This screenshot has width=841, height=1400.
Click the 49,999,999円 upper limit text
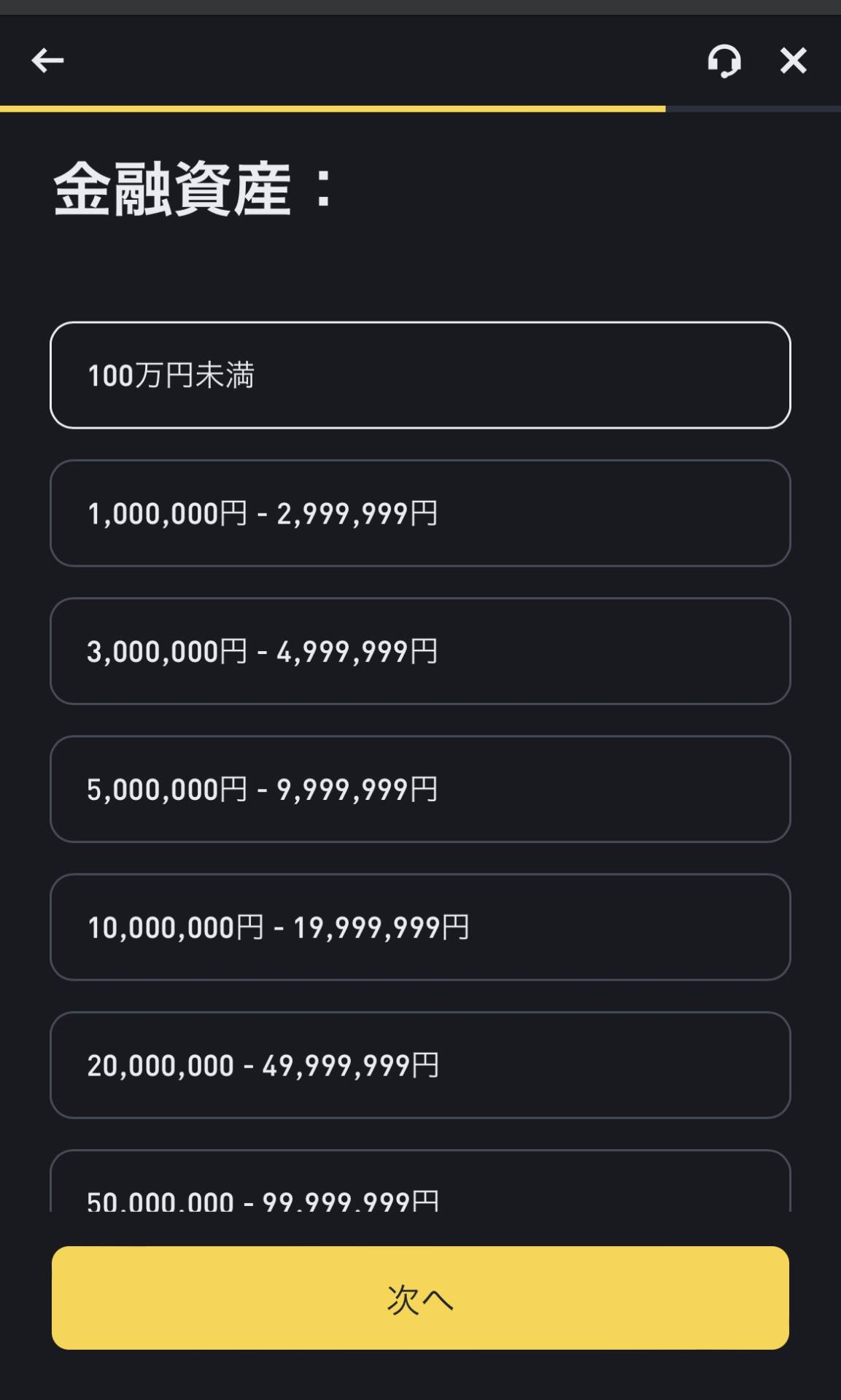[x=350, y=1065]
